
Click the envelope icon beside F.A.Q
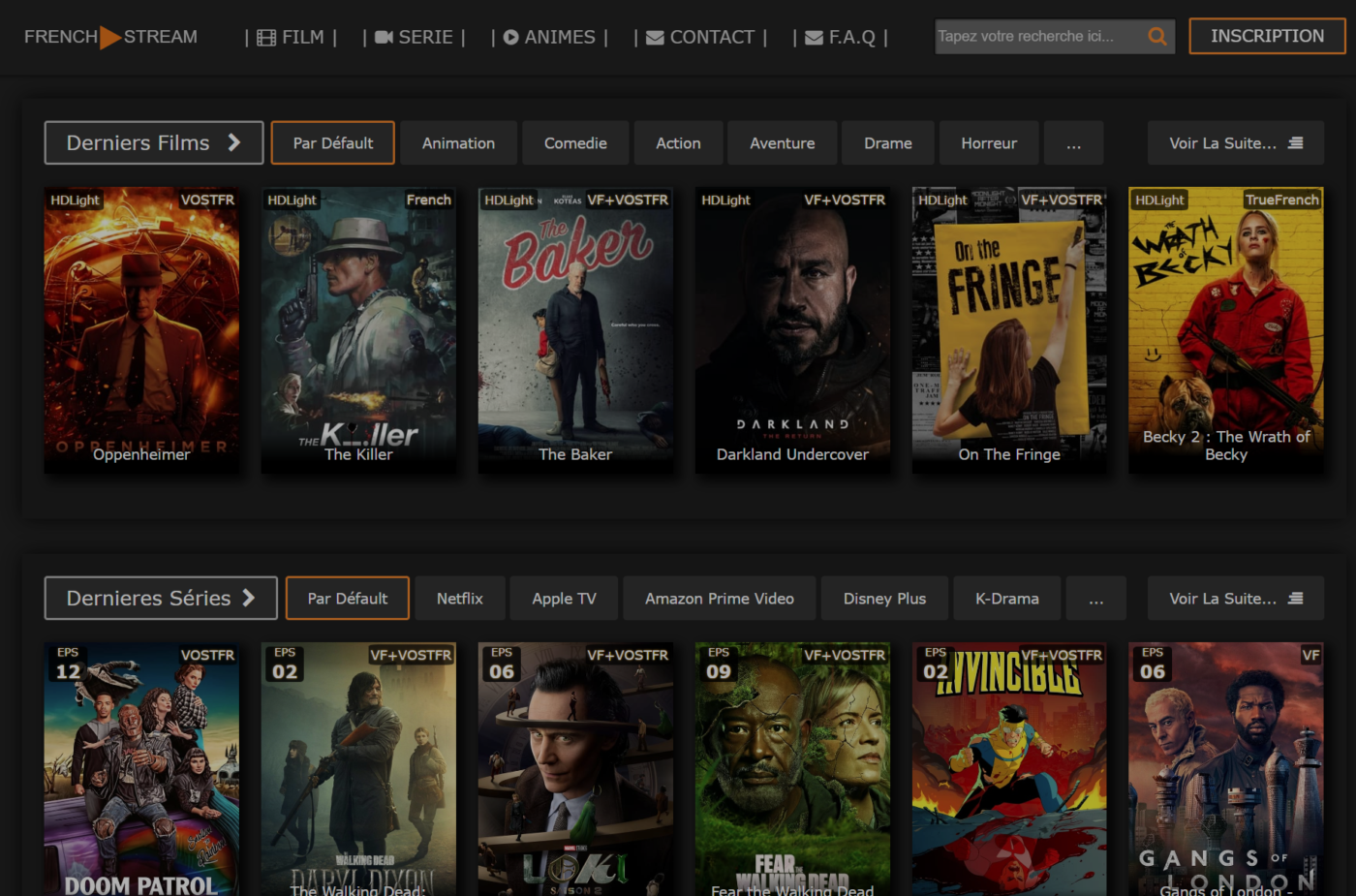coord(813,37)
